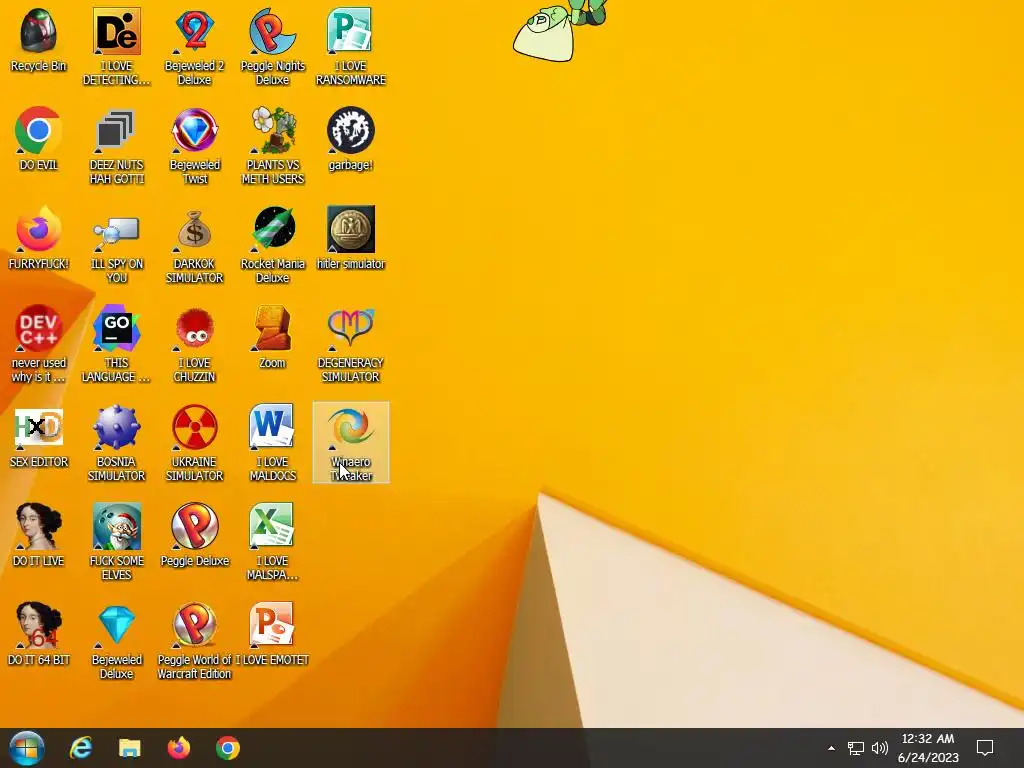
Task: Open the volume control tray icon
Action: click(x=880, y=748)
